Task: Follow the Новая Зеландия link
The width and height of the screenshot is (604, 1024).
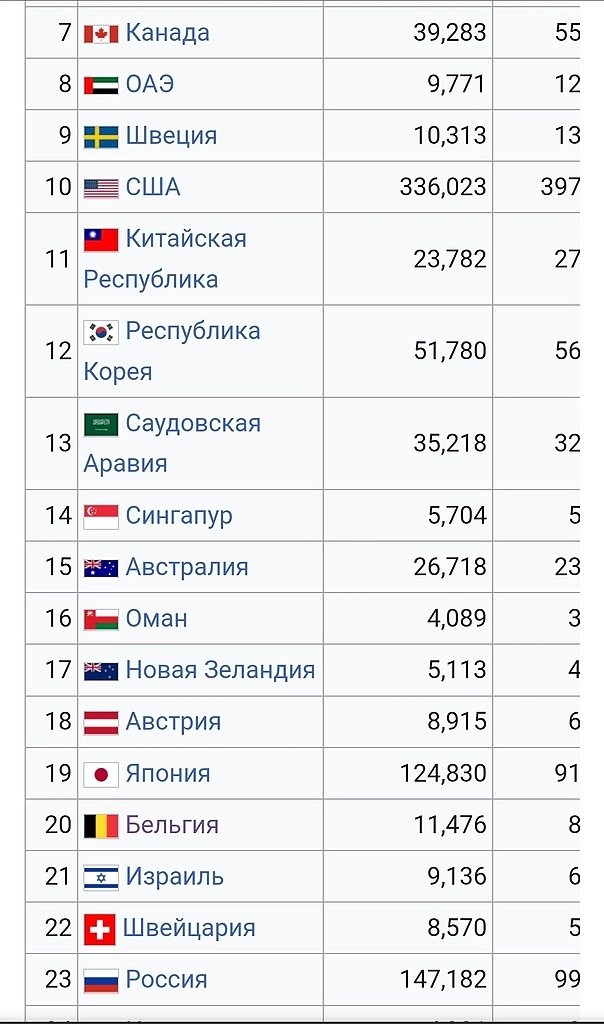Action: [220, 670]
